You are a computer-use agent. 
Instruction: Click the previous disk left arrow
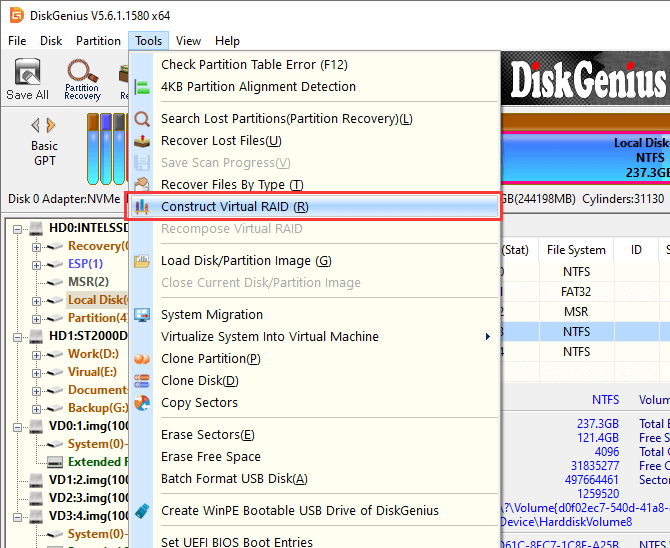click(36, 125)
